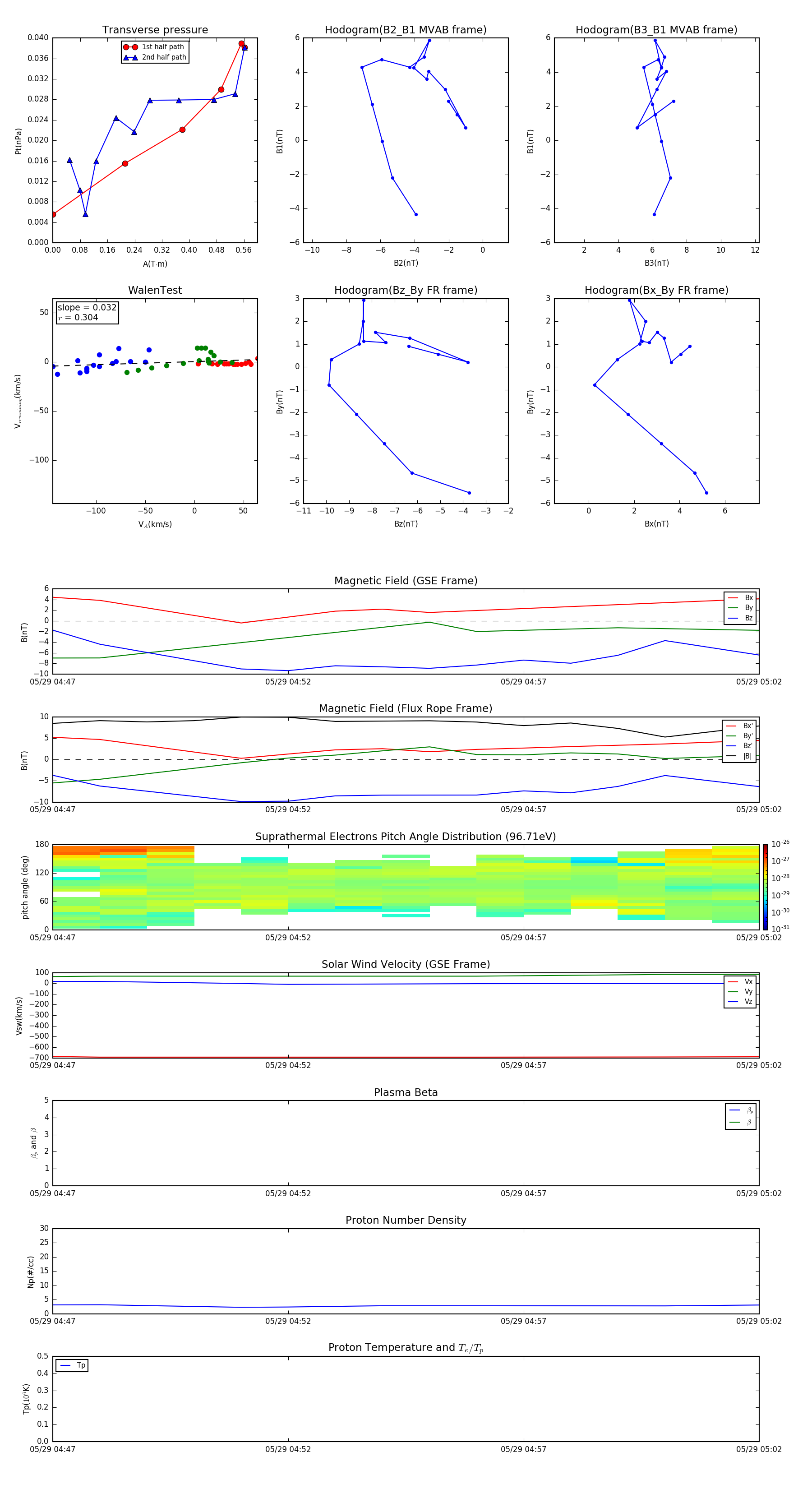Click 'Bz(nT)' x-axis label
The width and height of the screenshot is (812, 1489).
click(406, 524)
